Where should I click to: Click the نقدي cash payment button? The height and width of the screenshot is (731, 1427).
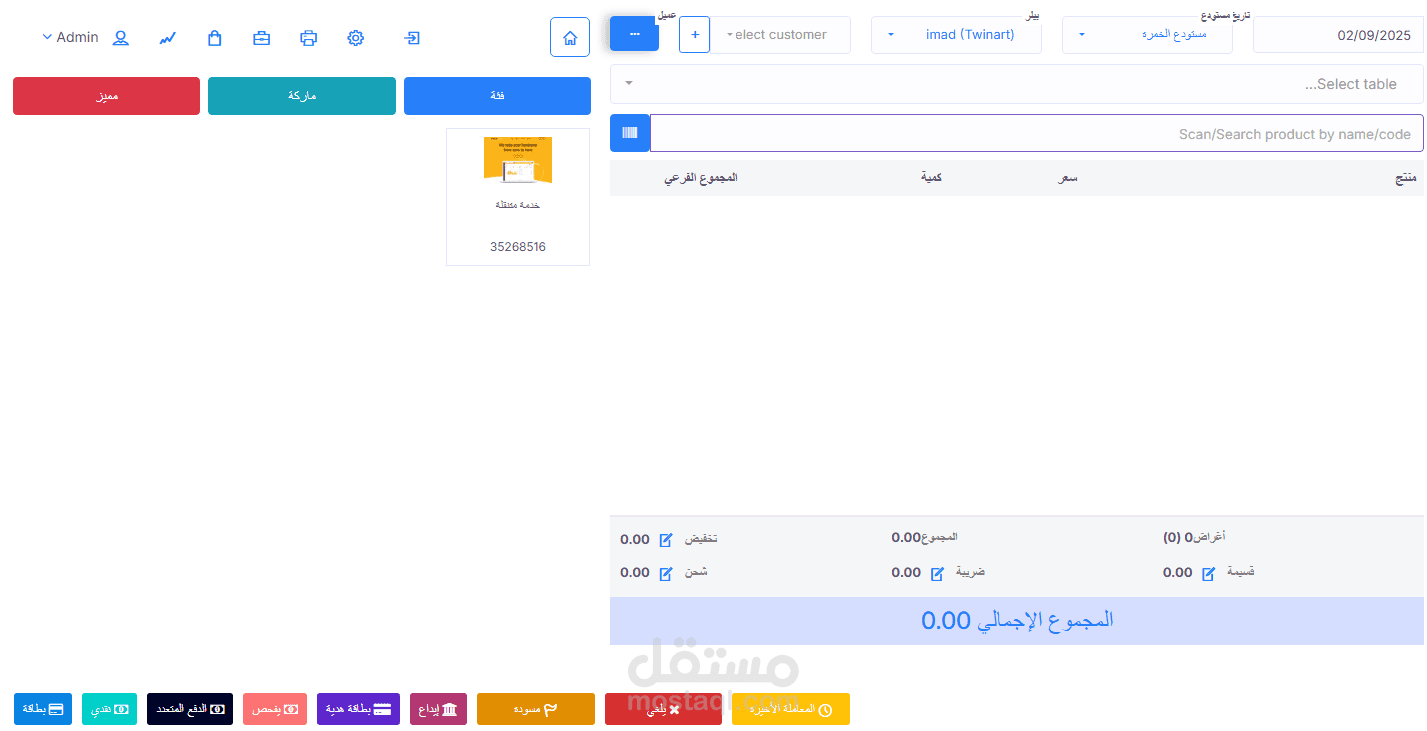tap(109, 709)
